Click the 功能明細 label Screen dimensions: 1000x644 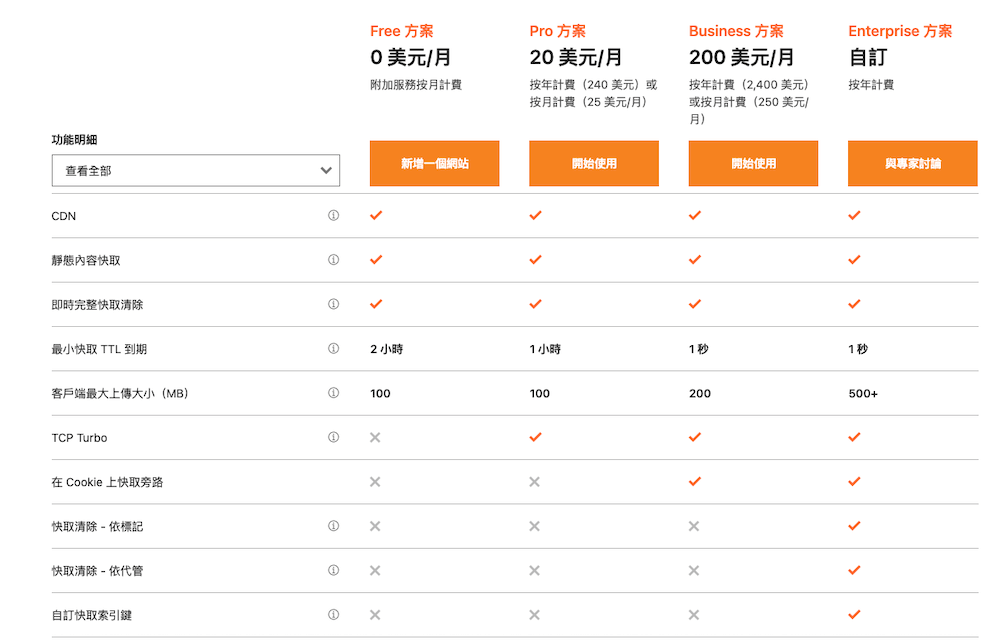[74, 140]
